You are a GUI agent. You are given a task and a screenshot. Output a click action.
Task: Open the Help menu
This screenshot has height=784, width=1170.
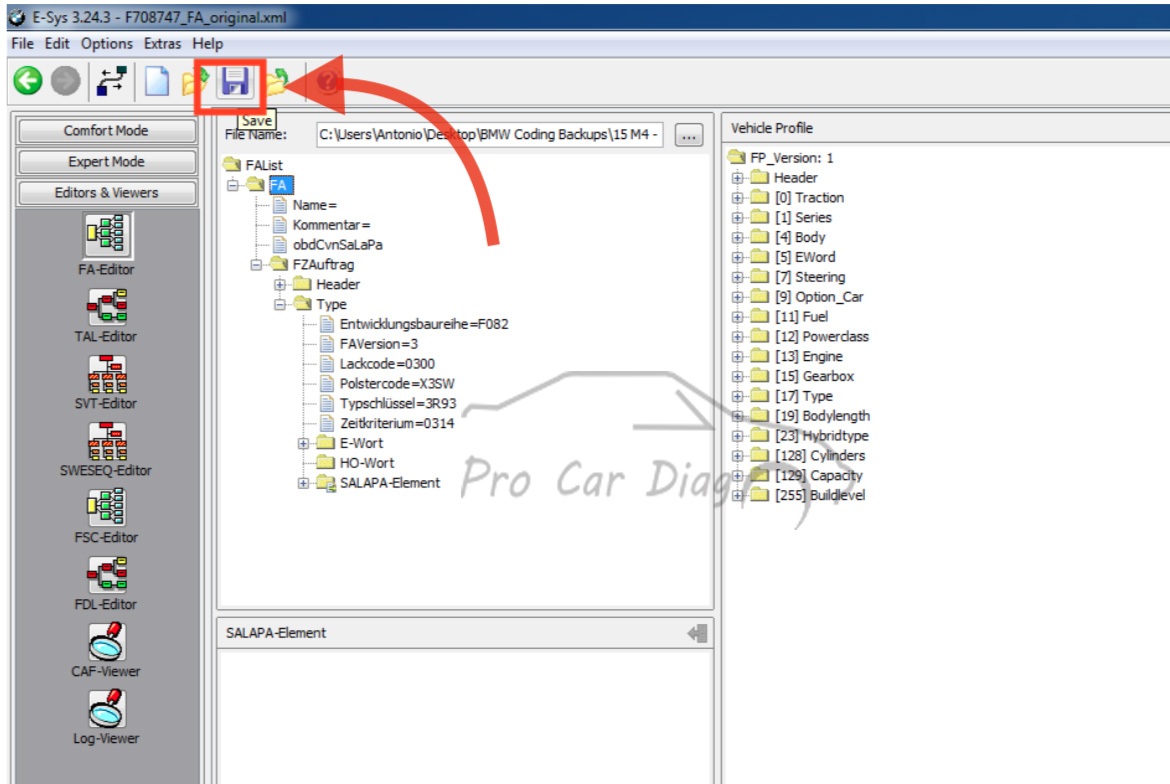[207, 43]
